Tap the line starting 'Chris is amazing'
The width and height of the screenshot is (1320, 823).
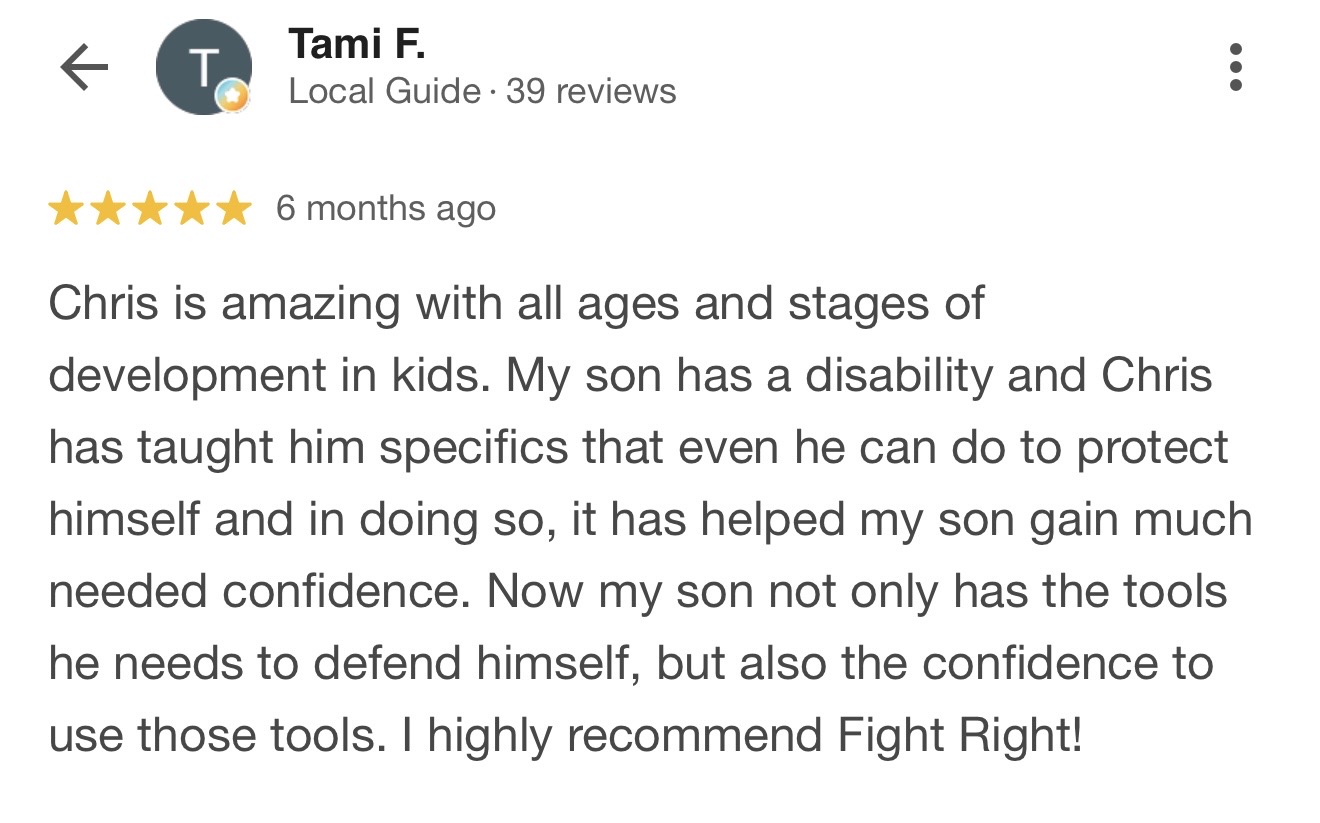pos(517,304)
